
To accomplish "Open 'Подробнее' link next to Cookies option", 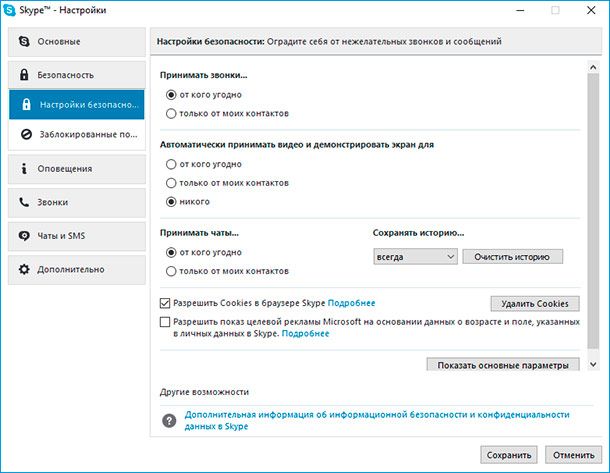I will coord(351,303).
